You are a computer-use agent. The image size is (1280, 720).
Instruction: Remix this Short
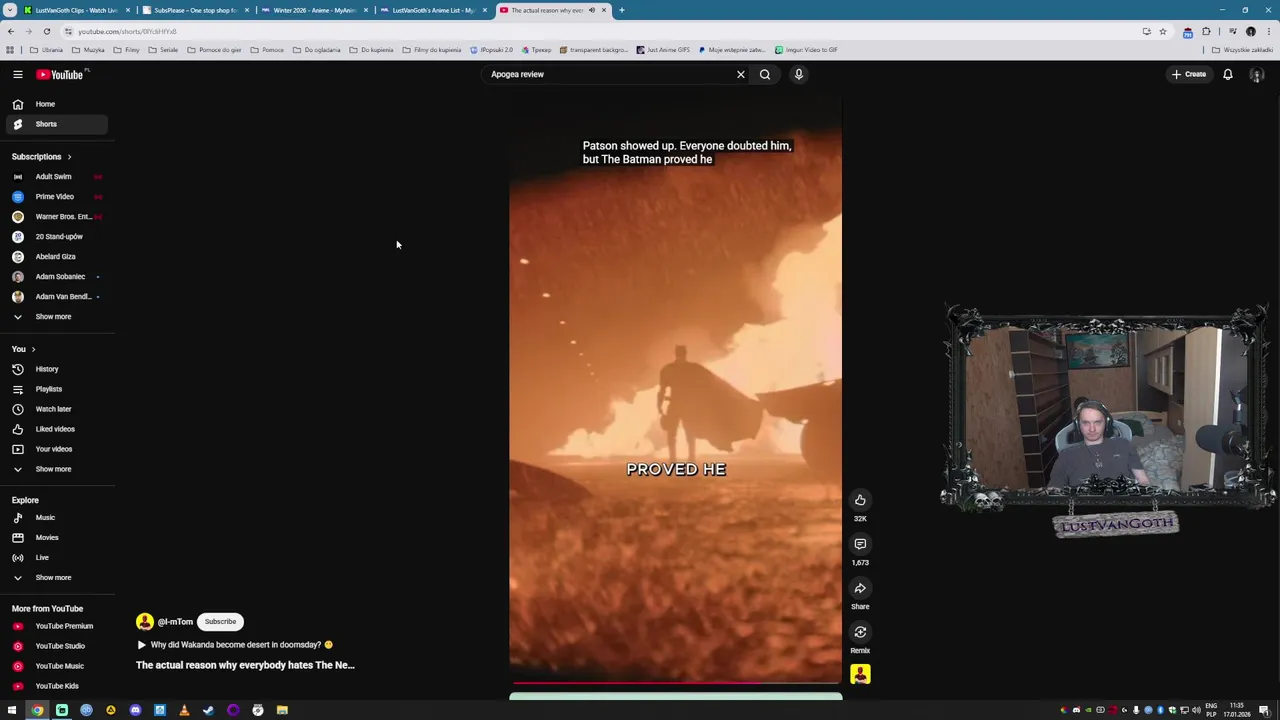pyautogui.click(x=860, y=632)
